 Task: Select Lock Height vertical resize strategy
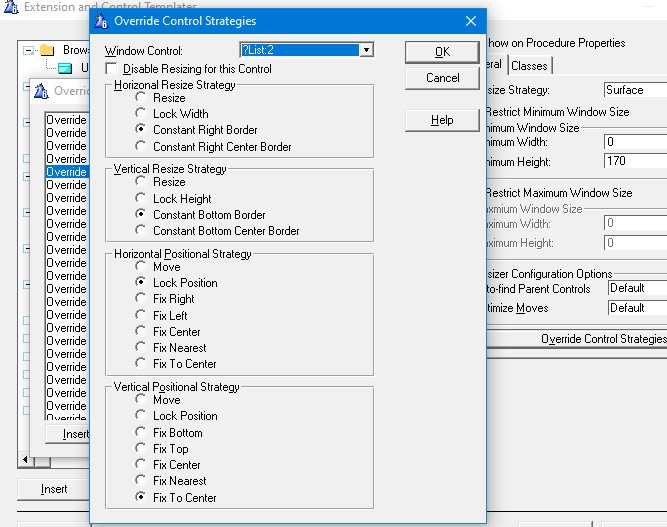coord(141,199)
